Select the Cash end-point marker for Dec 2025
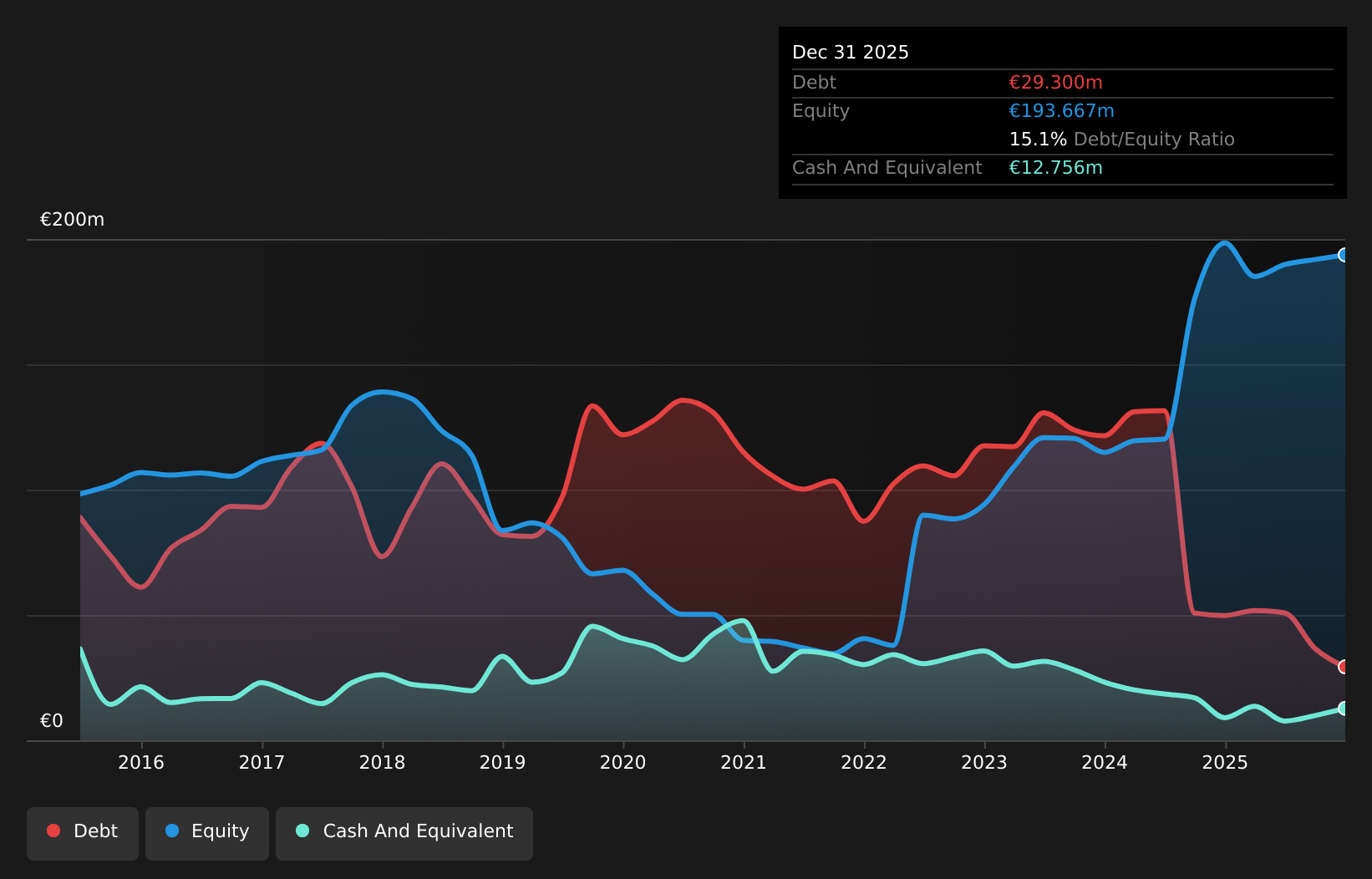Screen dimensions: 1372x879 1344,709
